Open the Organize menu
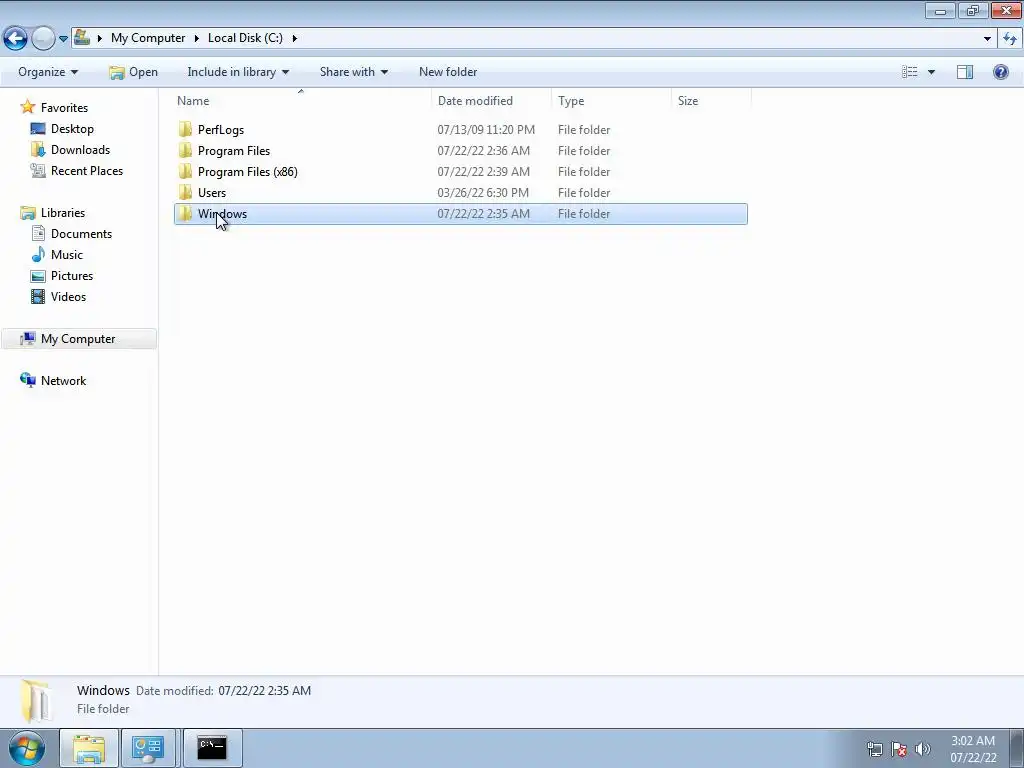 tap(48, 72)
